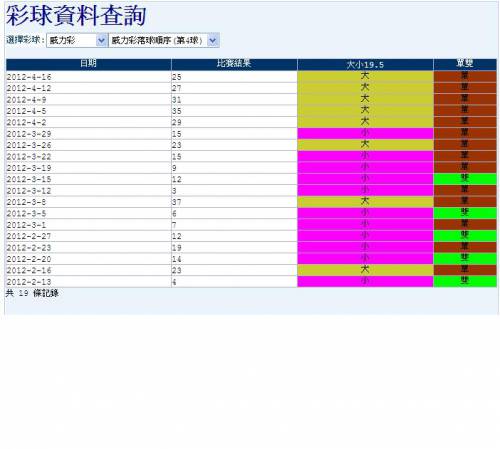Click the 2012-2-13 date cell

pyautogui.click(x=88, y=282)
